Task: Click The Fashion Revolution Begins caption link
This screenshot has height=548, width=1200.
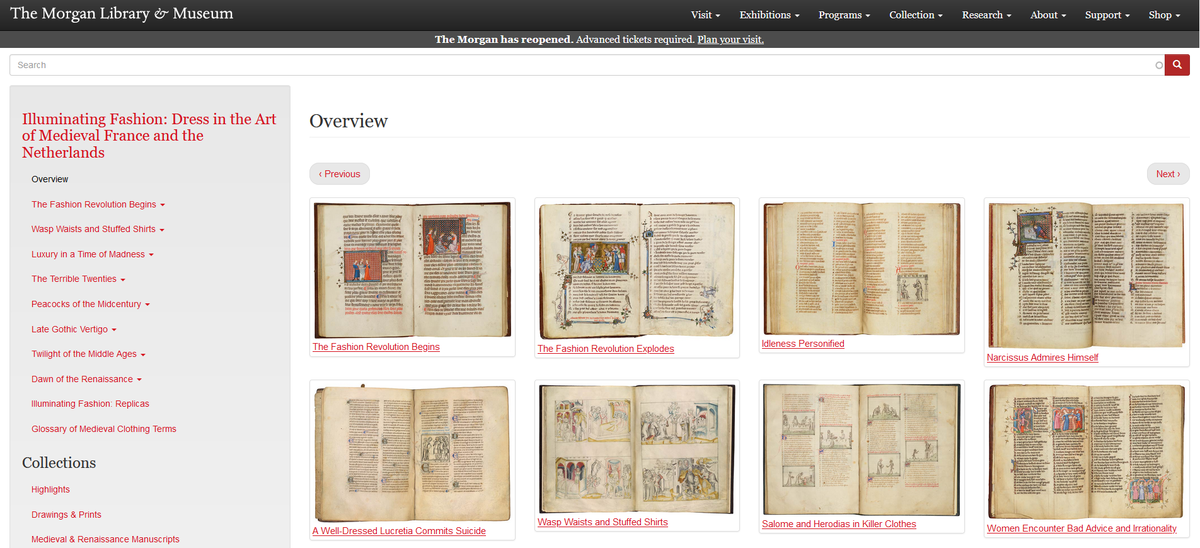Action: click(376, 347)
